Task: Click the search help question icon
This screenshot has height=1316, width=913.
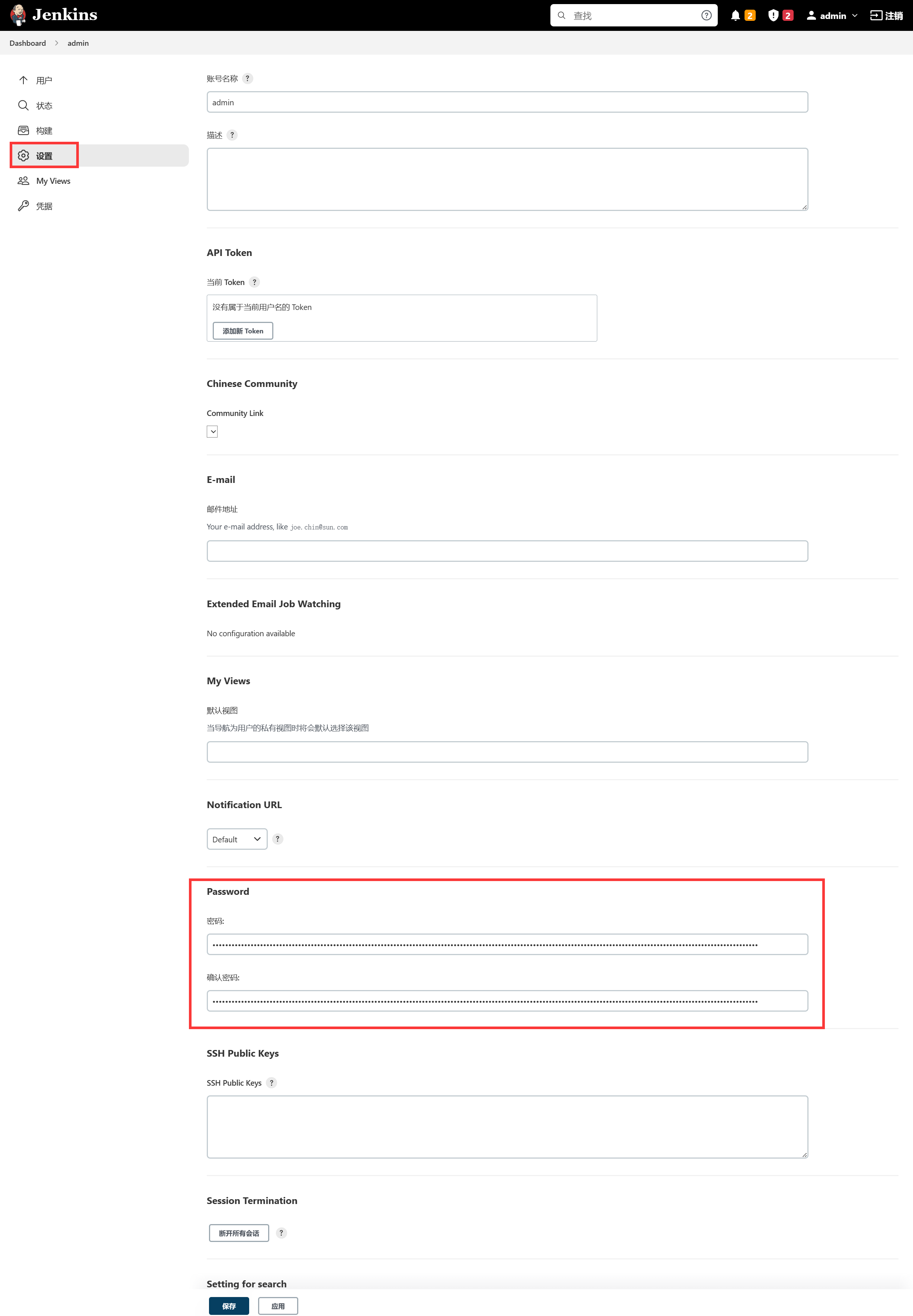Action: click(x=706, y=16)
